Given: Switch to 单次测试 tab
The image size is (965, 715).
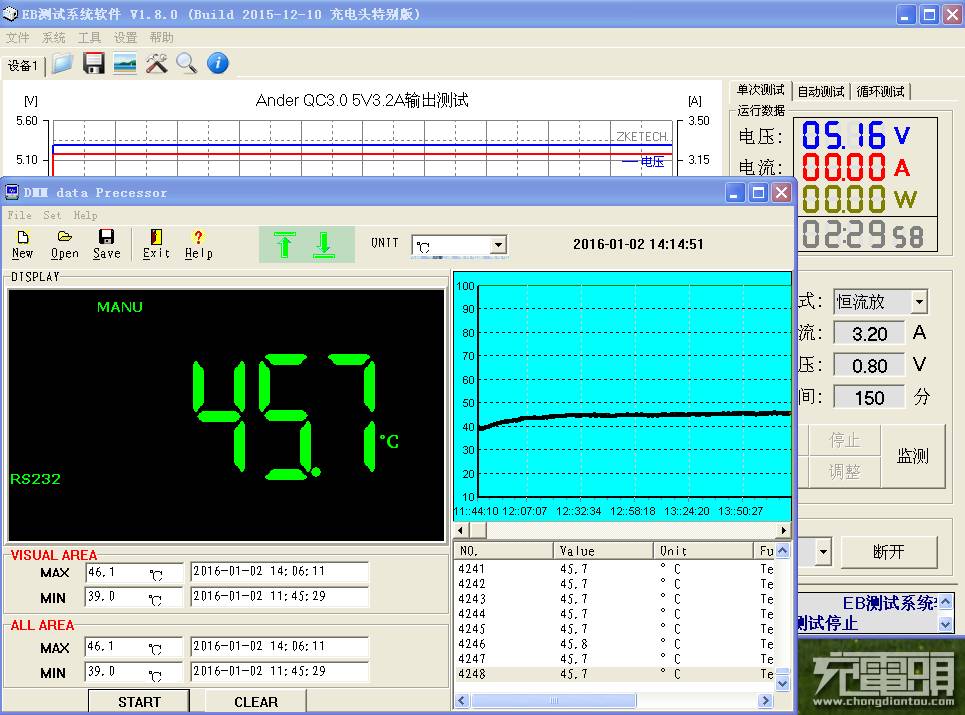Looking at the screenshot, I should 761,90.
